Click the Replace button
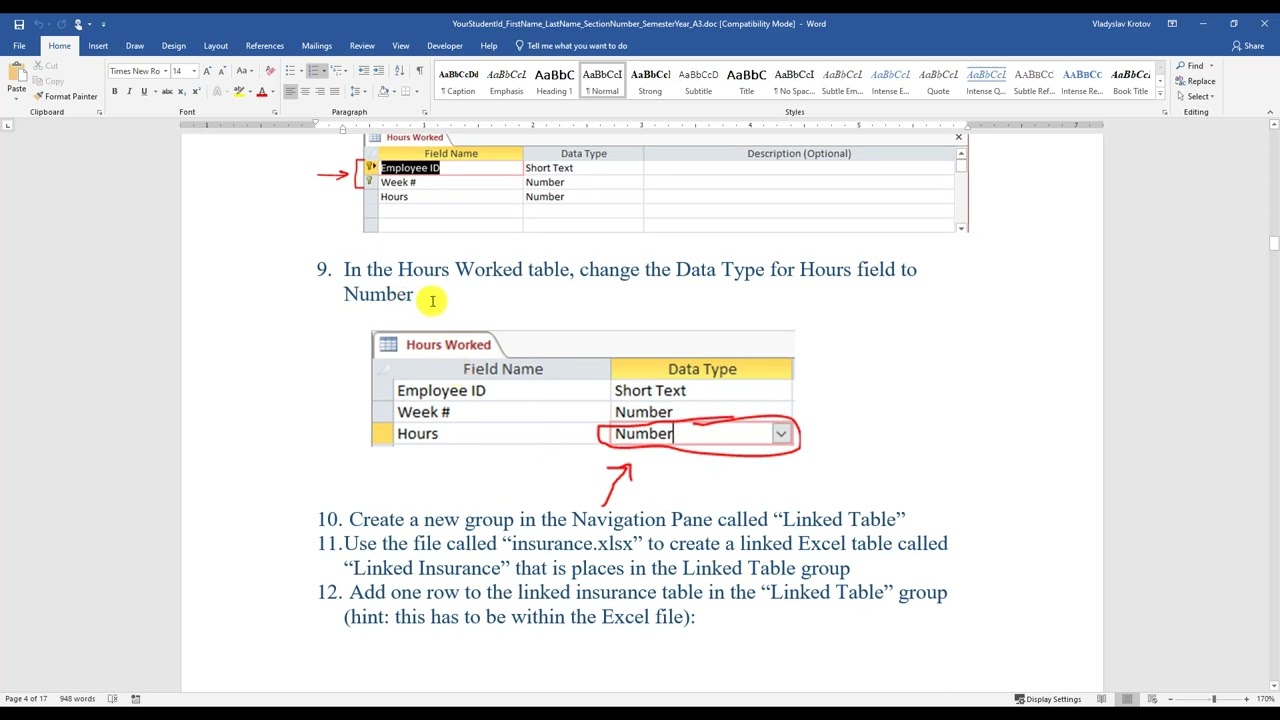The width and height of the screenshot is (1280, 720). pyautogui.click(x=1196, y=81)
